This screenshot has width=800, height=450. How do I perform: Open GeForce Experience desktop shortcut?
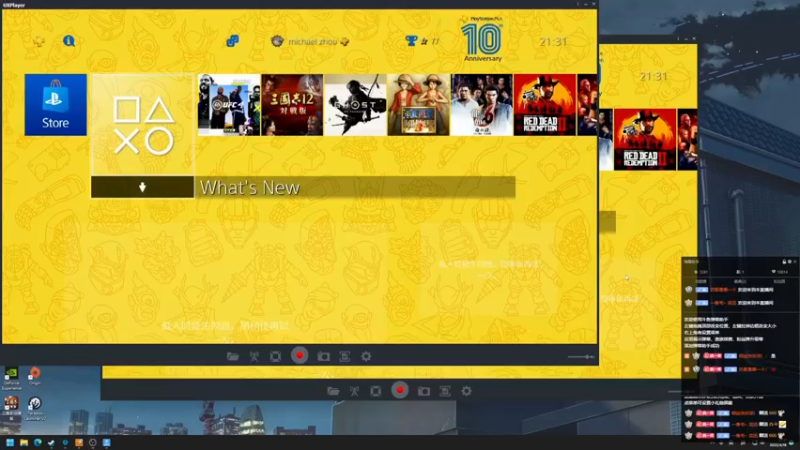point(11,378)
